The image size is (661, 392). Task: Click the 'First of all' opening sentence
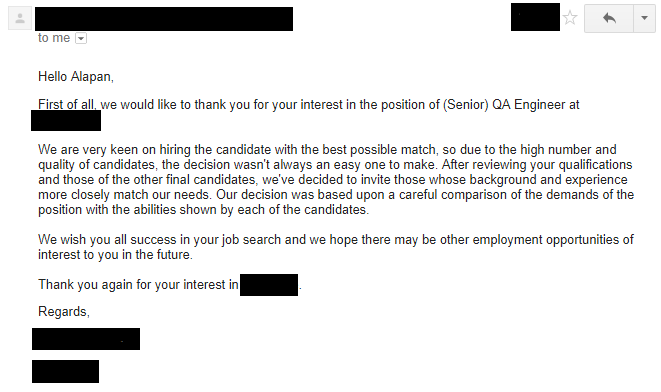309,105
